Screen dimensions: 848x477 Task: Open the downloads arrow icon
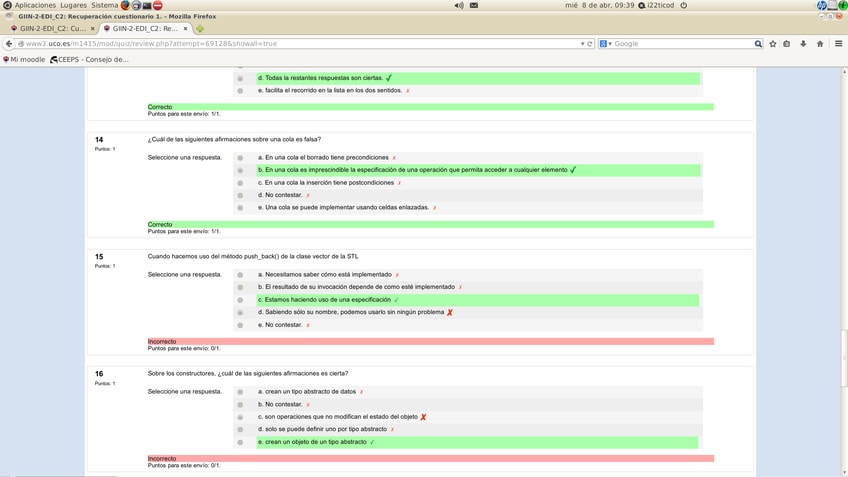point(803,44)
